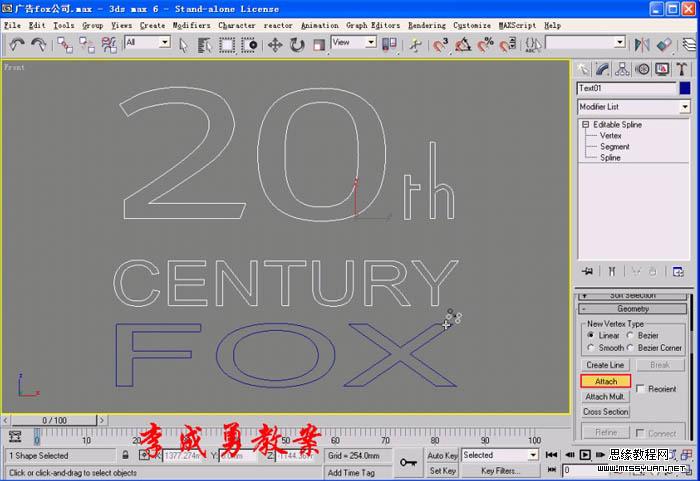Open the Display command panel tab
Image resolution: width=700 pixels, height=481 pixels.
(x=662, y=69)
